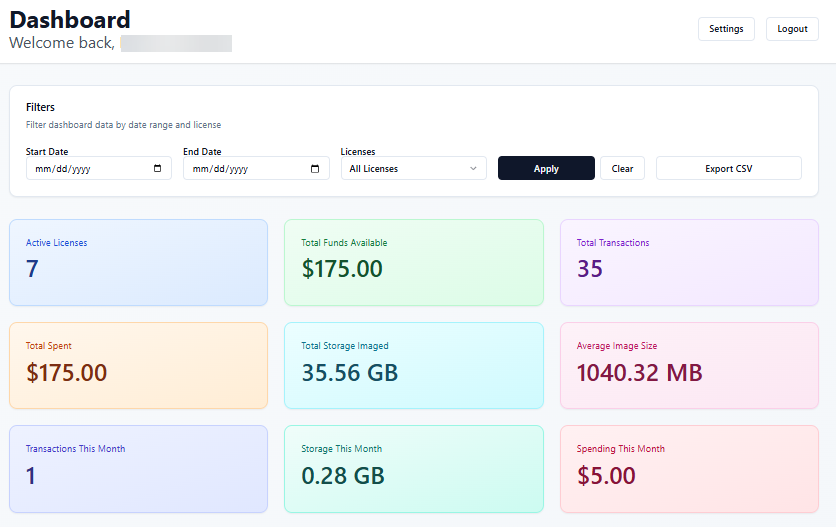The width and height of the screenshot is (836, 527).
Task: Focus the Start Date input field
Action: 99,169
